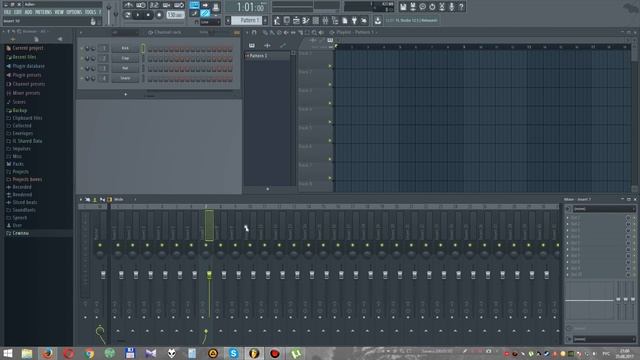This screenshot has height=360, width=640.
Task: Click the stop button in the transport
Action: [x=148, y=15]
